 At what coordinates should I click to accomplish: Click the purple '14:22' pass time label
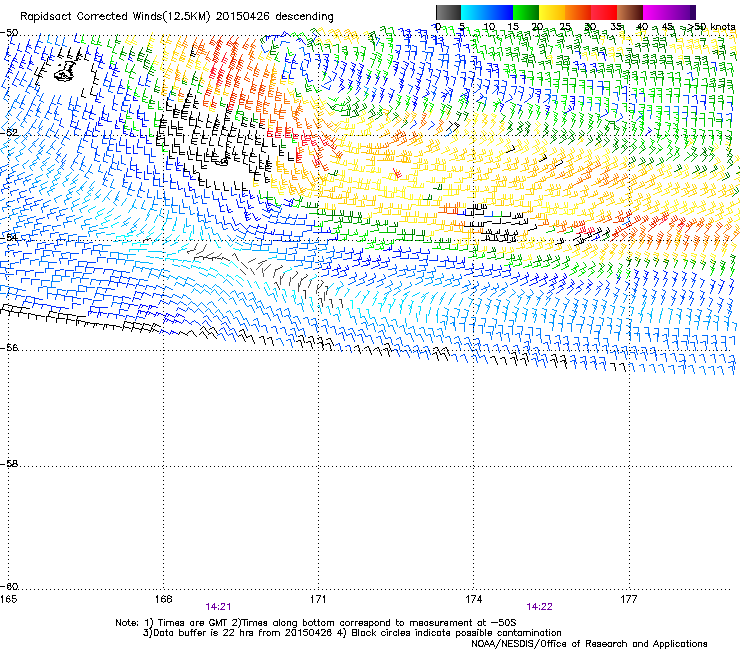[539, 607]
